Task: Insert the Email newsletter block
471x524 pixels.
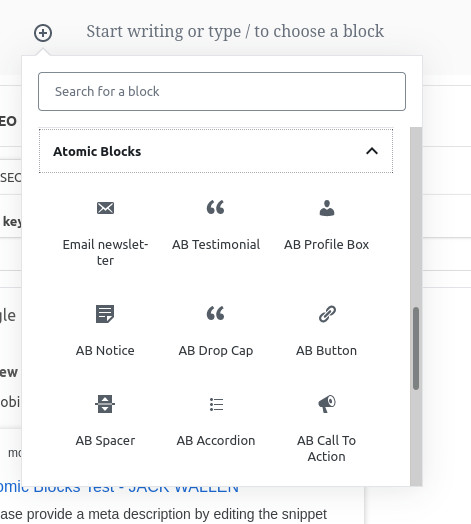Action: [105, 233]
